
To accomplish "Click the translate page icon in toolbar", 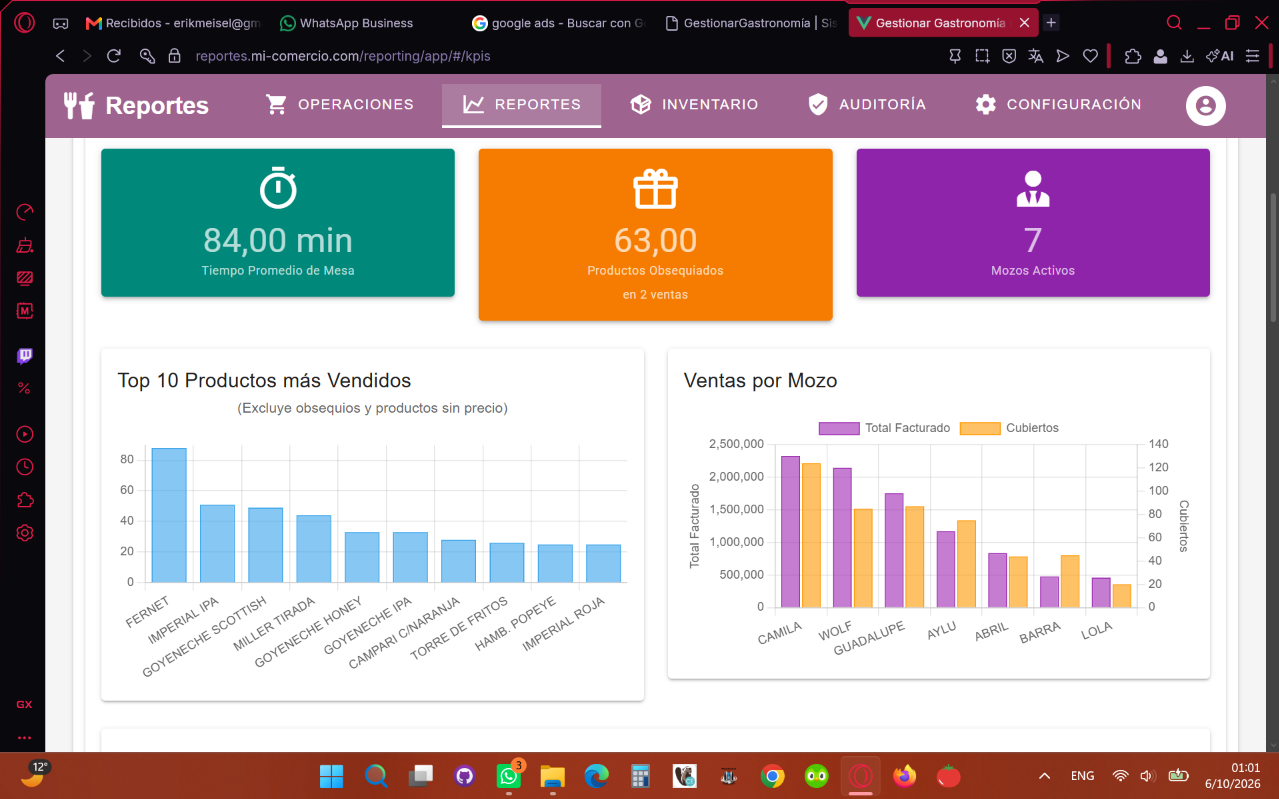I will click(x=1036, y=56).
